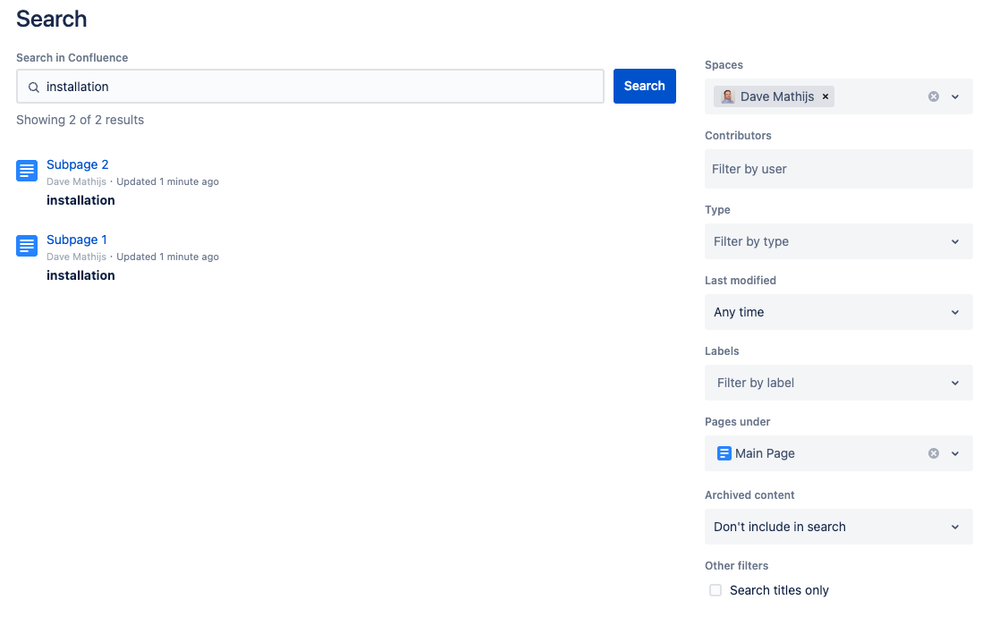Open the Last modified dropdown showing Any time
Viewport: 999px width, 624px height.
coord(838,312)
